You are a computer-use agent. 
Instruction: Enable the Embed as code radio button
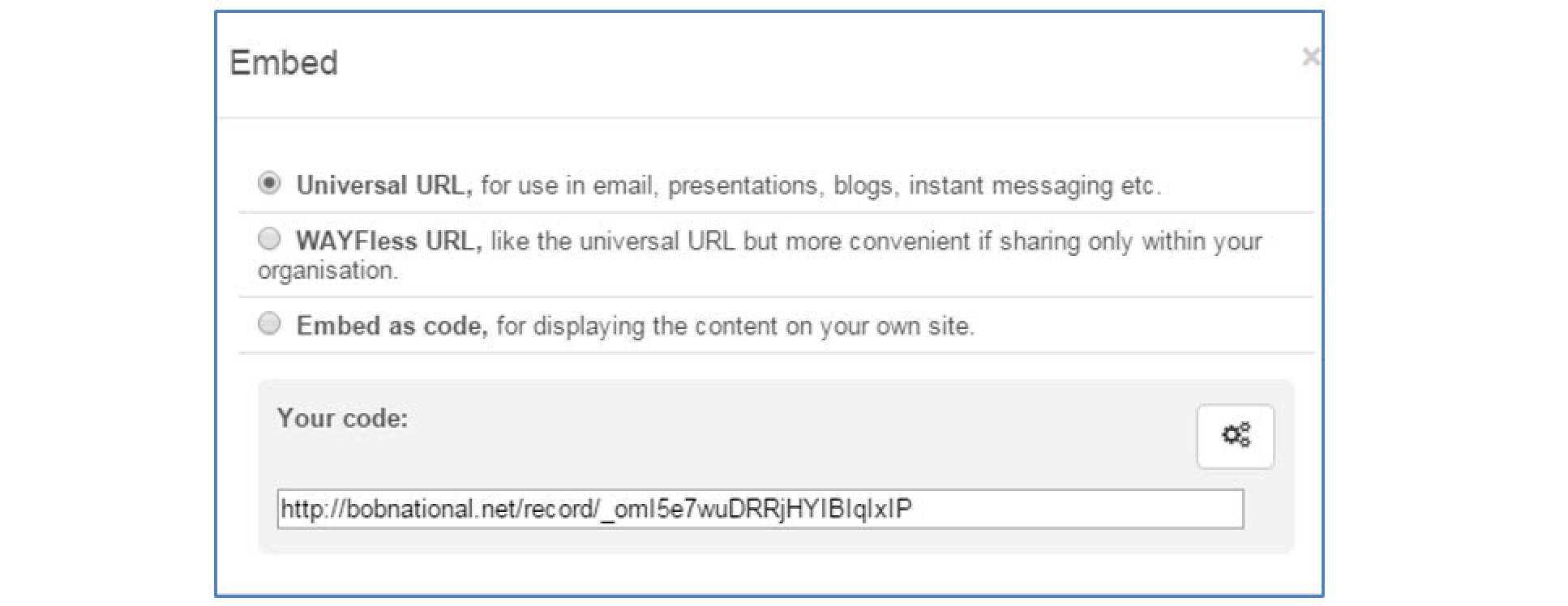(x=269, y=324)
